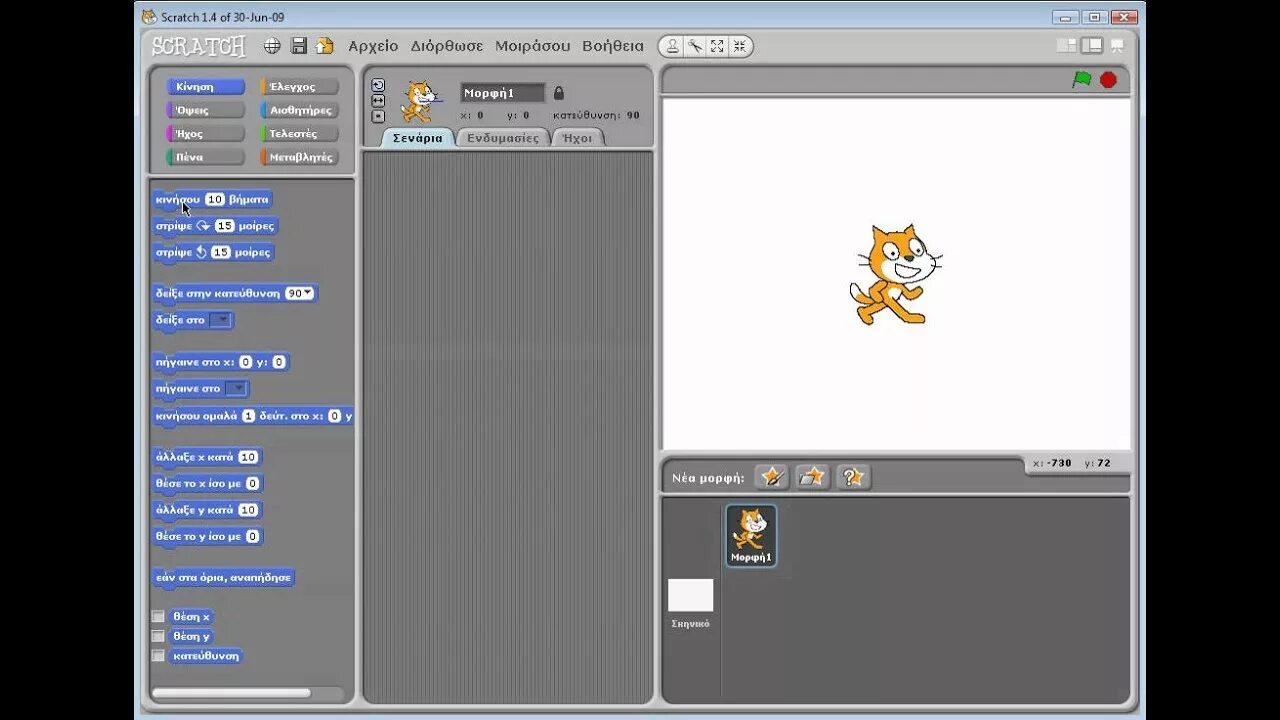The image size is (1280, 720).
Task: Click the πήγαινε στο x: y: block
Action: point(221,362)
